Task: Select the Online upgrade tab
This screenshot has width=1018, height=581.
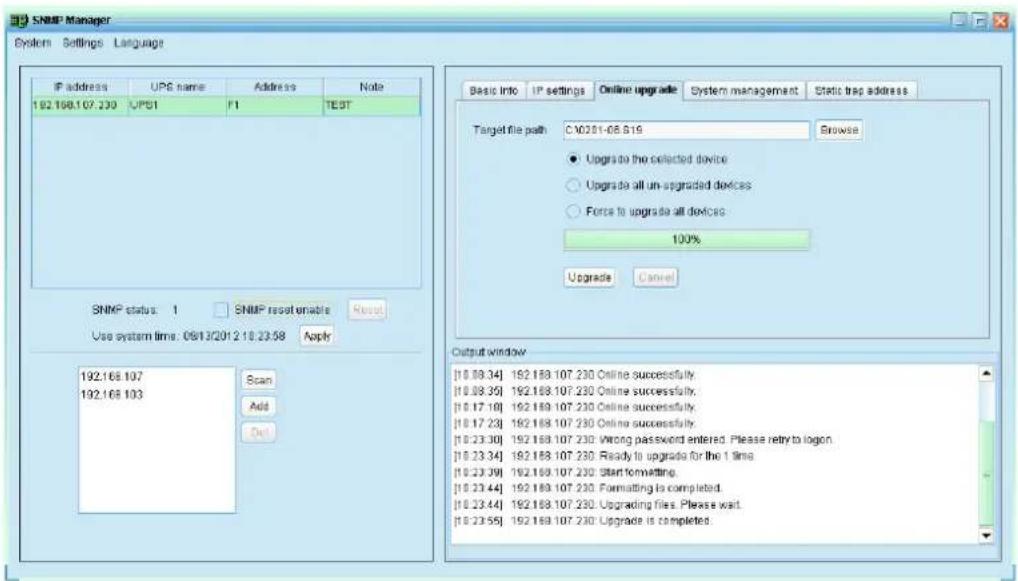Action: (638, 90)
